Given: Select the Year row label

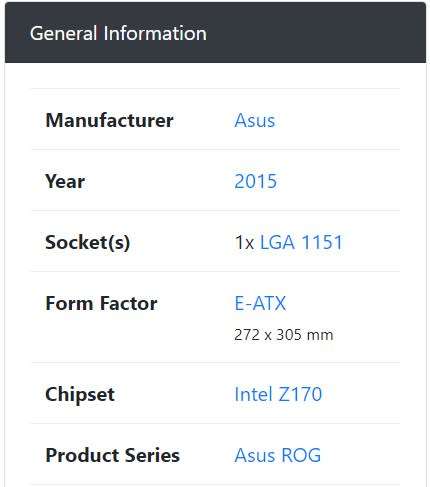Looking at the screenshot, I should click(65, 181).
